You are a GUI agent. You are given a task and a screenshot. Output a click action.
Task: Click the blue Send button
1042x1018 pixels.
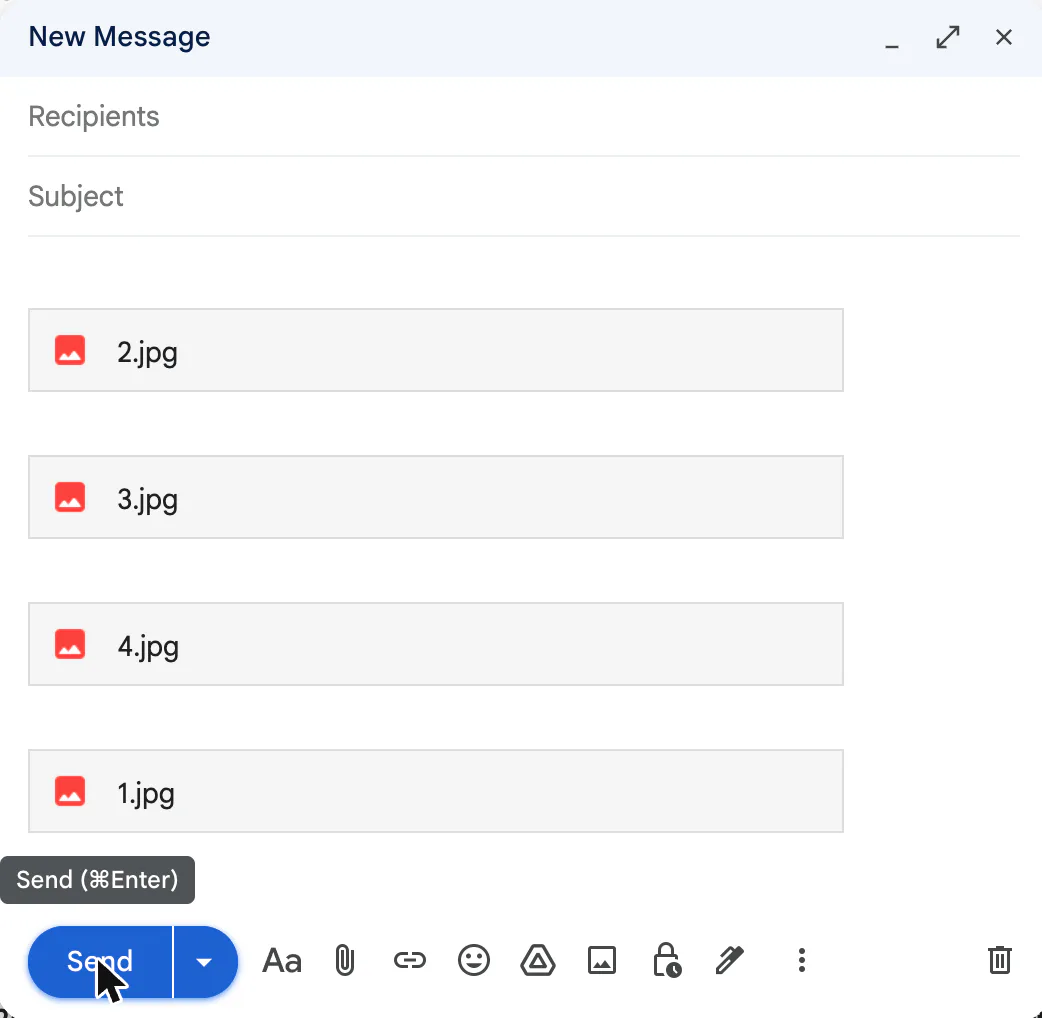100,962
